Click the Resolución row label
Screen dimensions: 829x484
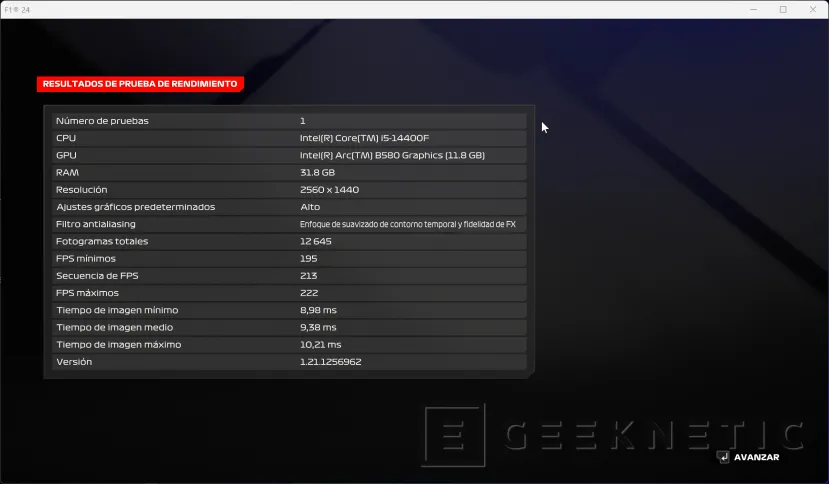[x=81, y=189]
